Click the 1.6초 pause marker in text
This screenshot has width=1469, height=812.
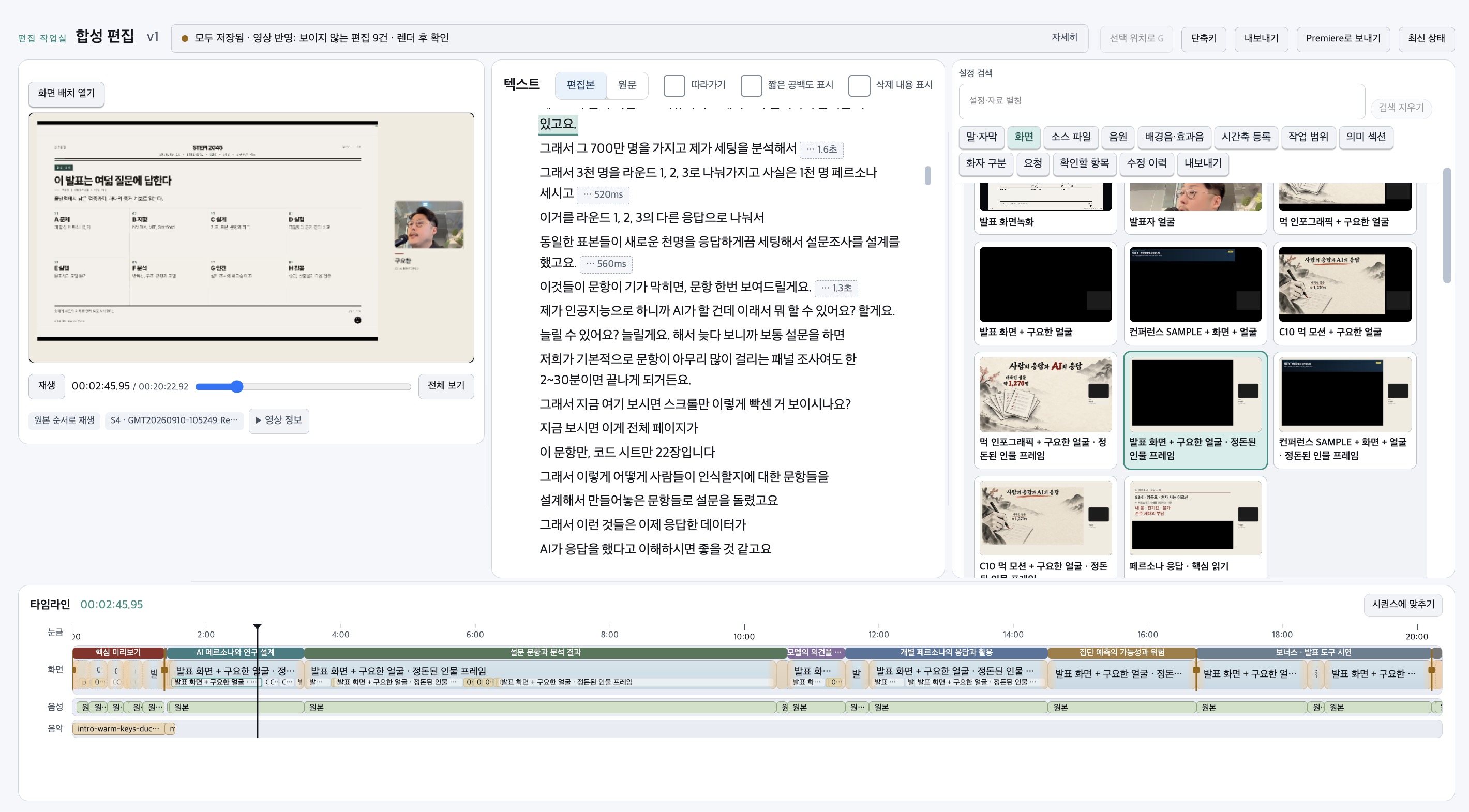click(821, 149)
